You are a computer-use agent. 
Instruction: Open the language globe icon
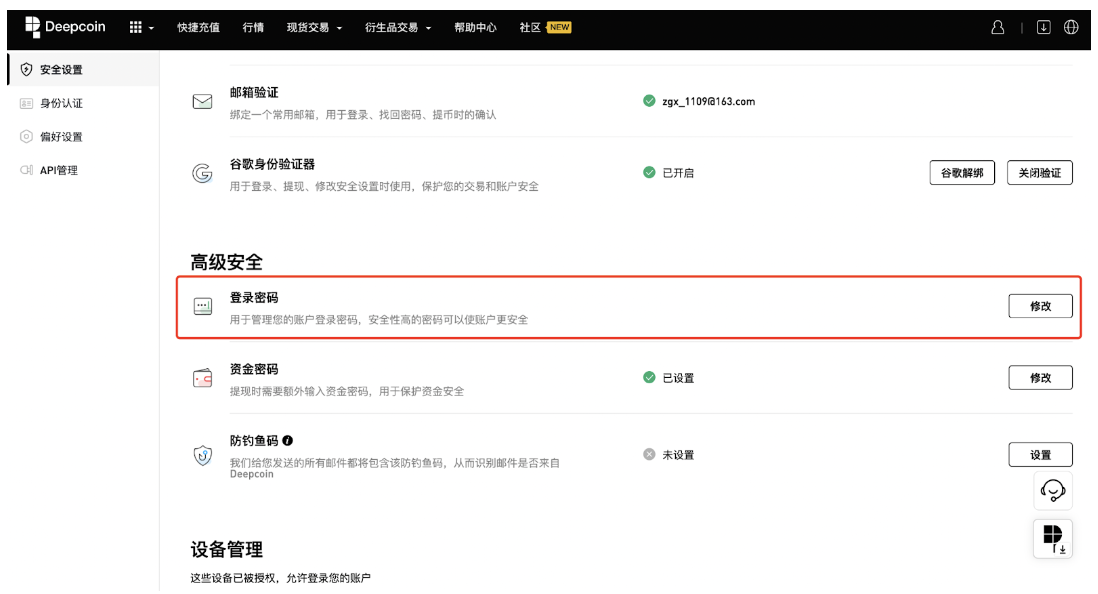coord(1071,28)
